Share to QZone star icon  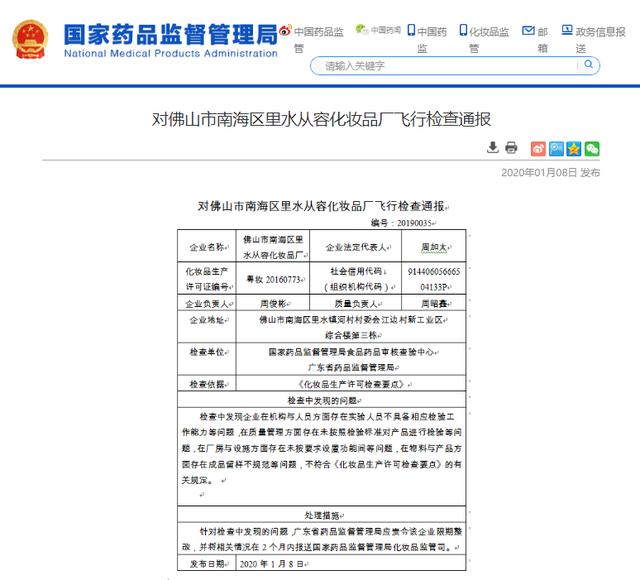(574, 149)
